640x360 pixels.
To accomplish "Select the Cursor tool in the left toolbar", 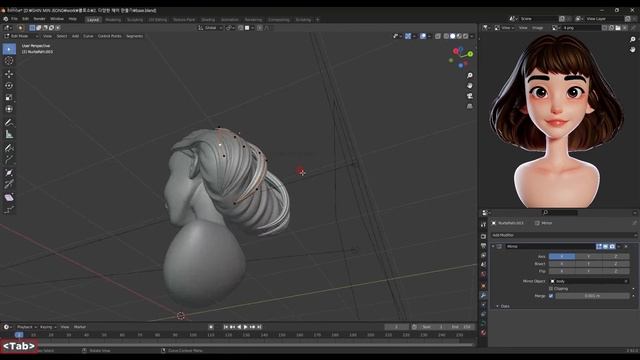I will (9, 61).
